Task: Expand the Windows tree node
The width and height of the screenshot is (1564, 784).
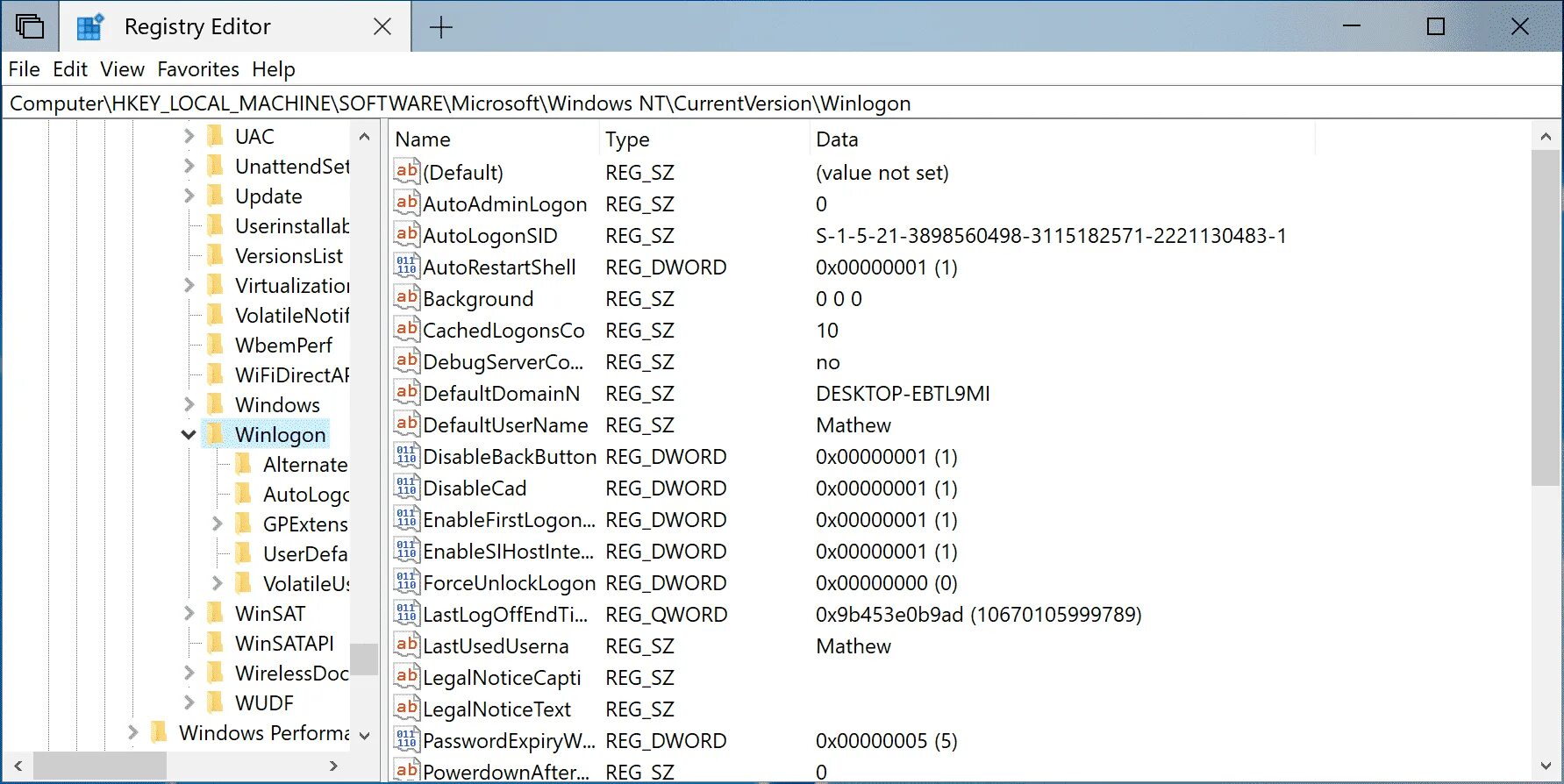Action: (189, 404)
